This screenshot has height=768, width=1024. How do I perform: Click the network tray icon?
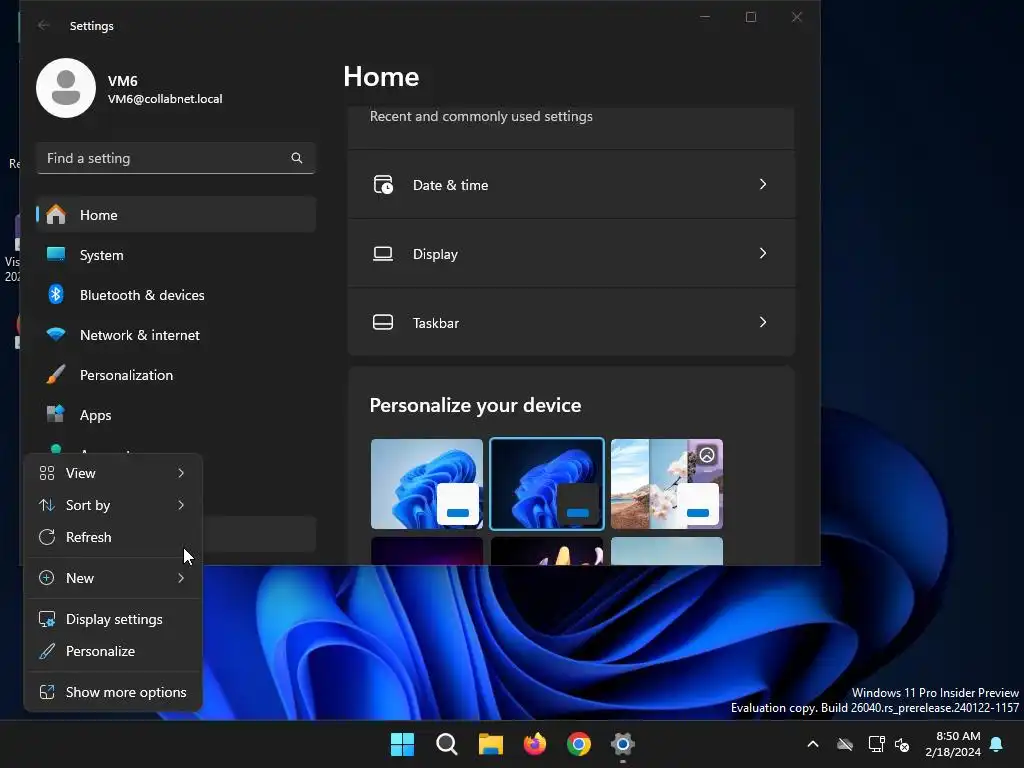[x=876, y=744]
